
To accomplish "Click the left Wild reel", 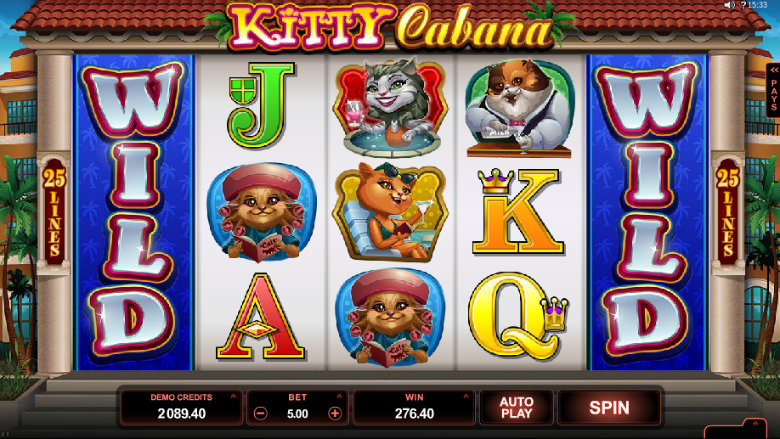I will 133,212.
